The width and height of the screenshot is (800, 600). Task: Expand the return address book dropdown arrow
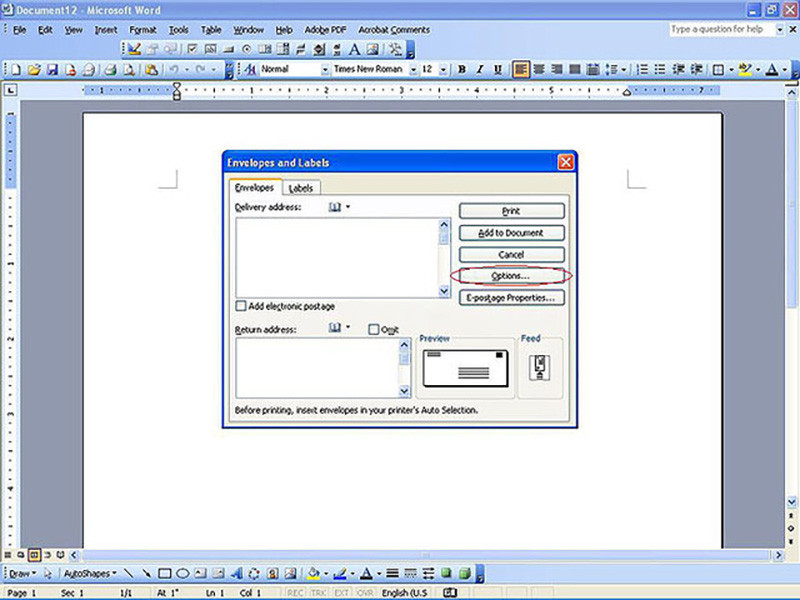pos(348,328)
